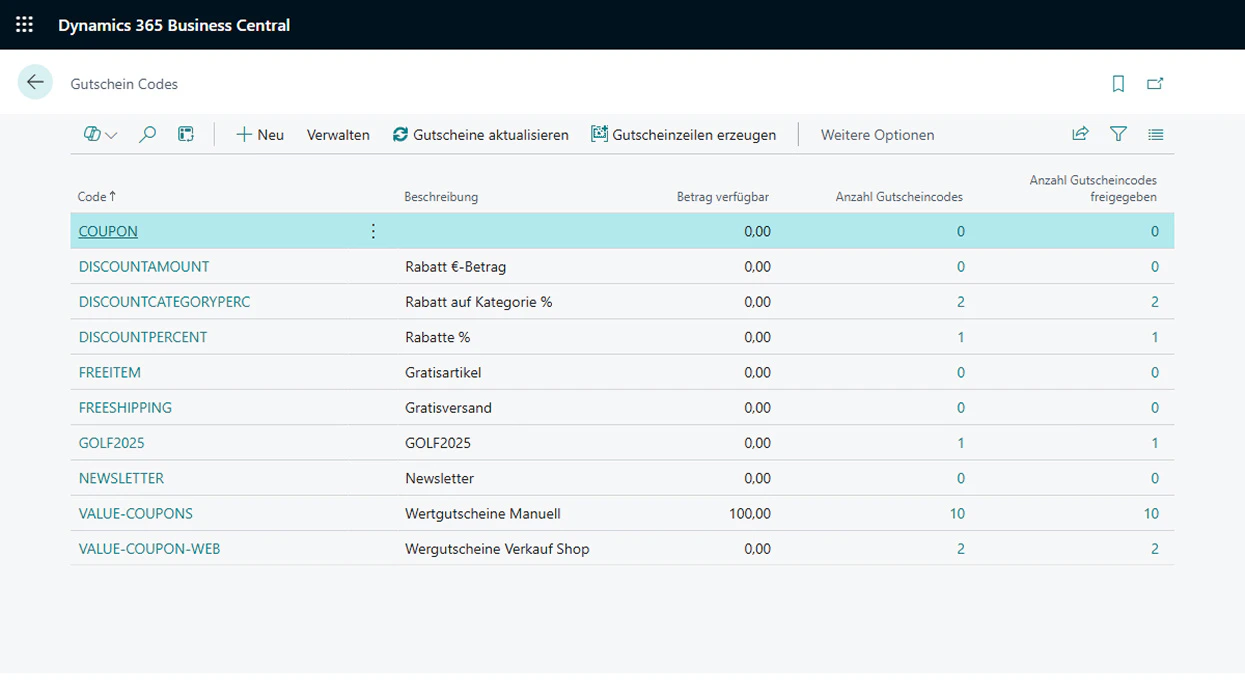Open the NEWSLETTER code link
This screenshot has height=693, width=1245.
point(121,478)
